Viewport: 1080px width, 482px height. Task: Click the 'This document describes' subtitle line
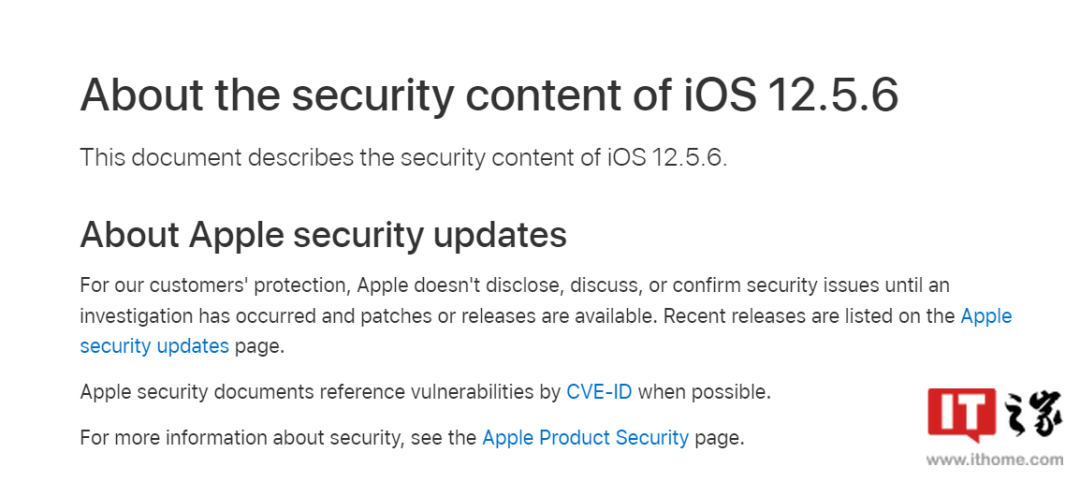[404, 158]
